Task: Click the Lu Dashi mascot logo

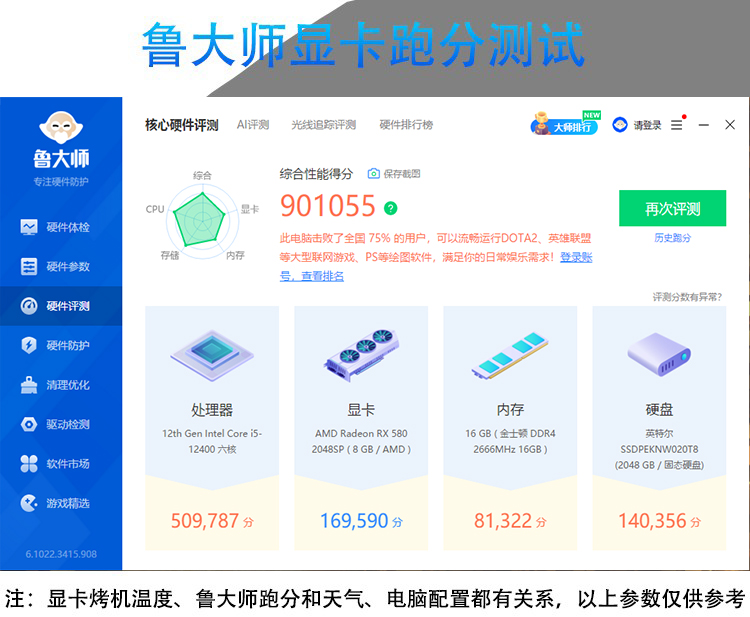Action: point(61,128)
